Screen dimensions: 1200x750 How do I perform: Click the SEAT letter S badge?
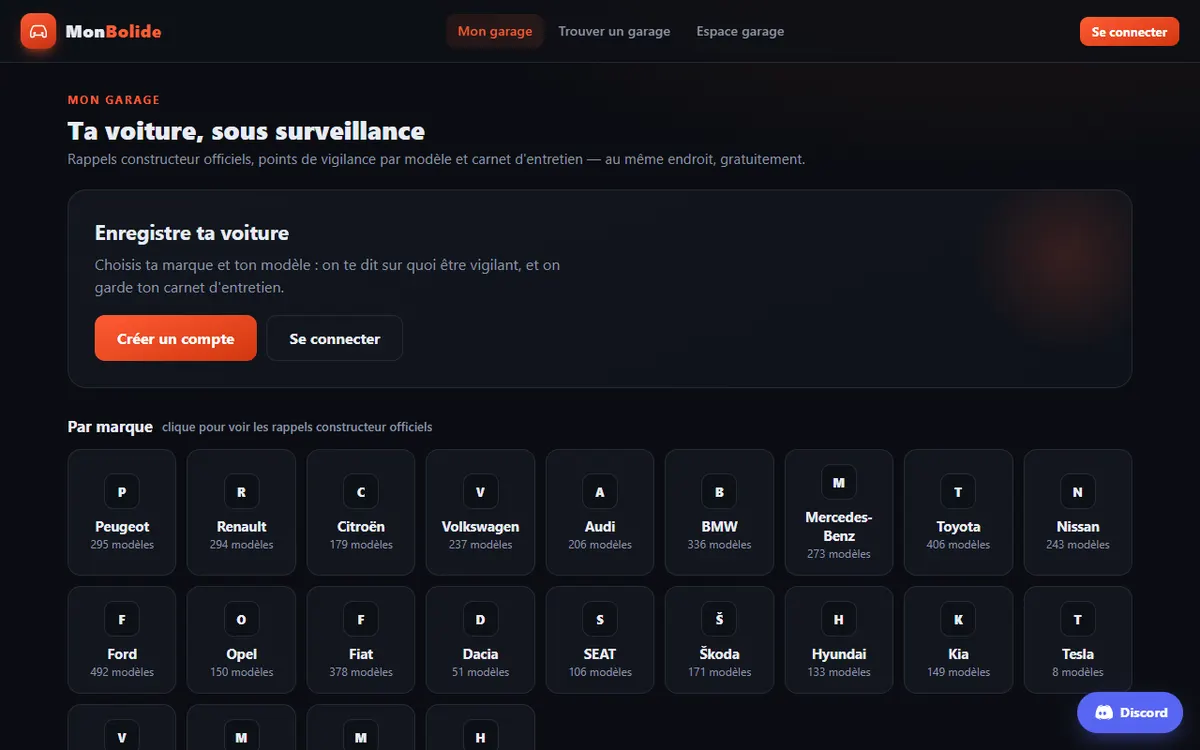[600, 620]
